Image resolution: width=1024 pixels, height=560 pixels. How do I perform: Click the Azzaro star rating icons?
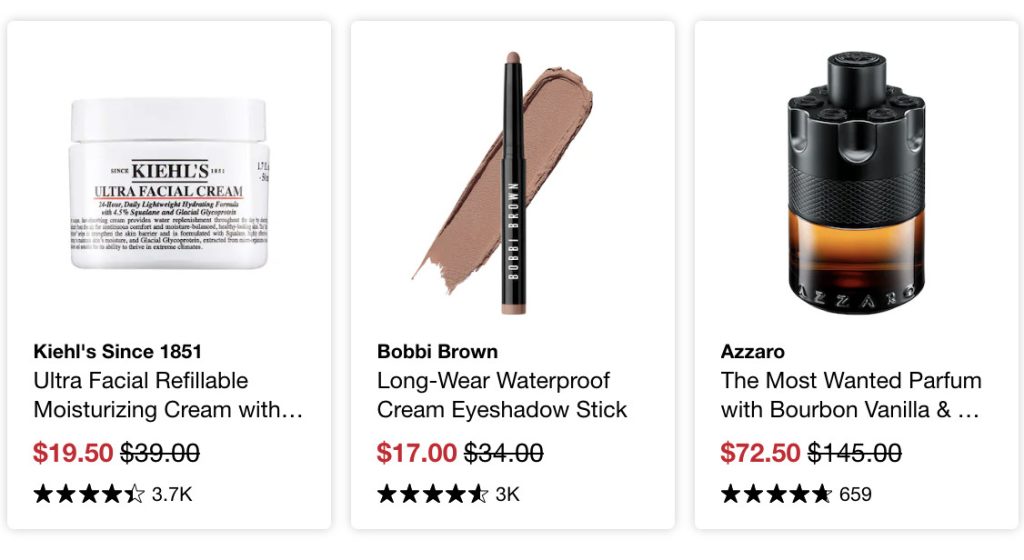tap(776, 494)
